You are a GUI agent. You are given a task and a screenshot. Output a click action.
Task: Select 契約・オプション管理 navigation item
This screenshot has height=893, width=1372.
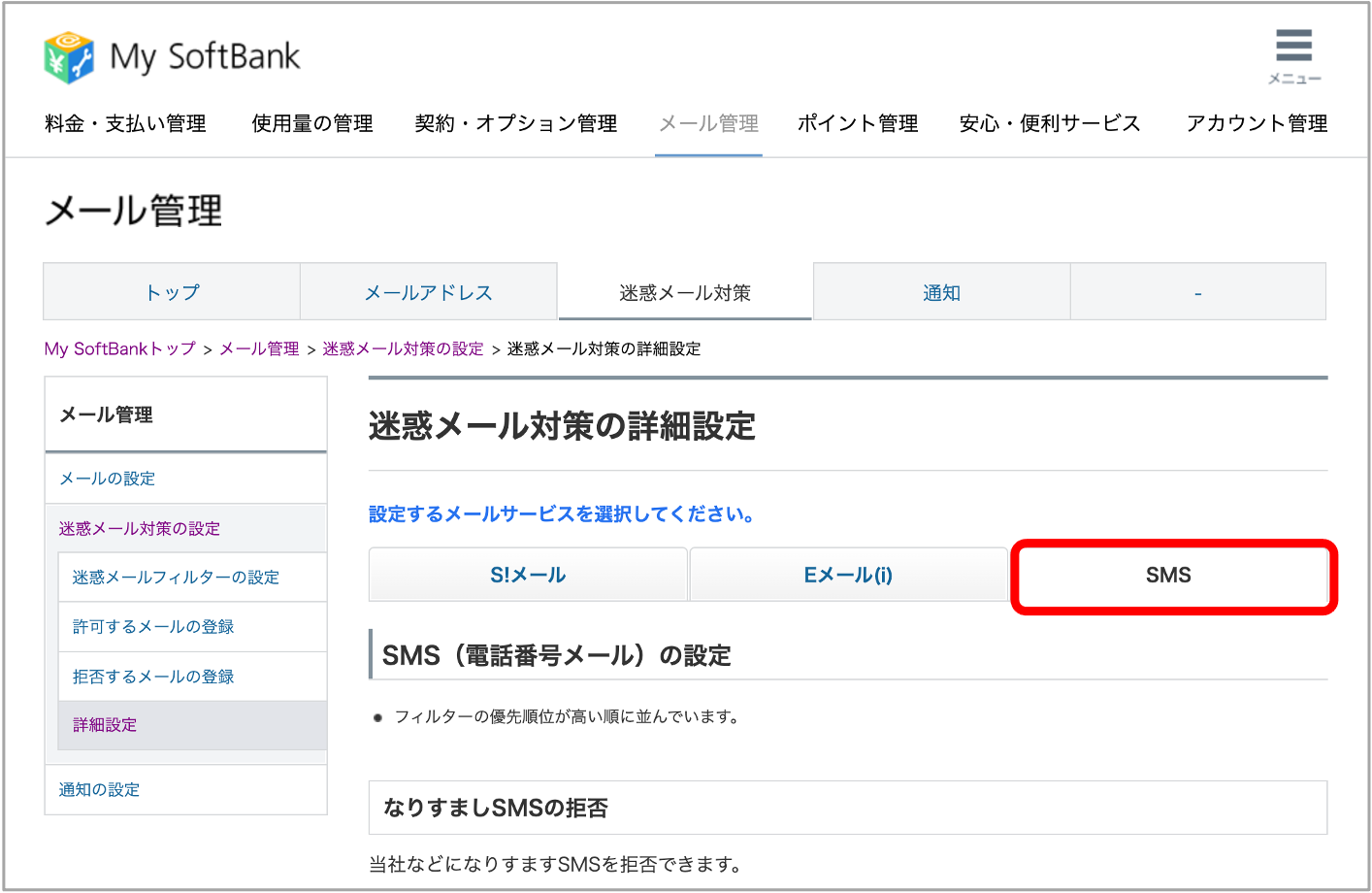516,123
